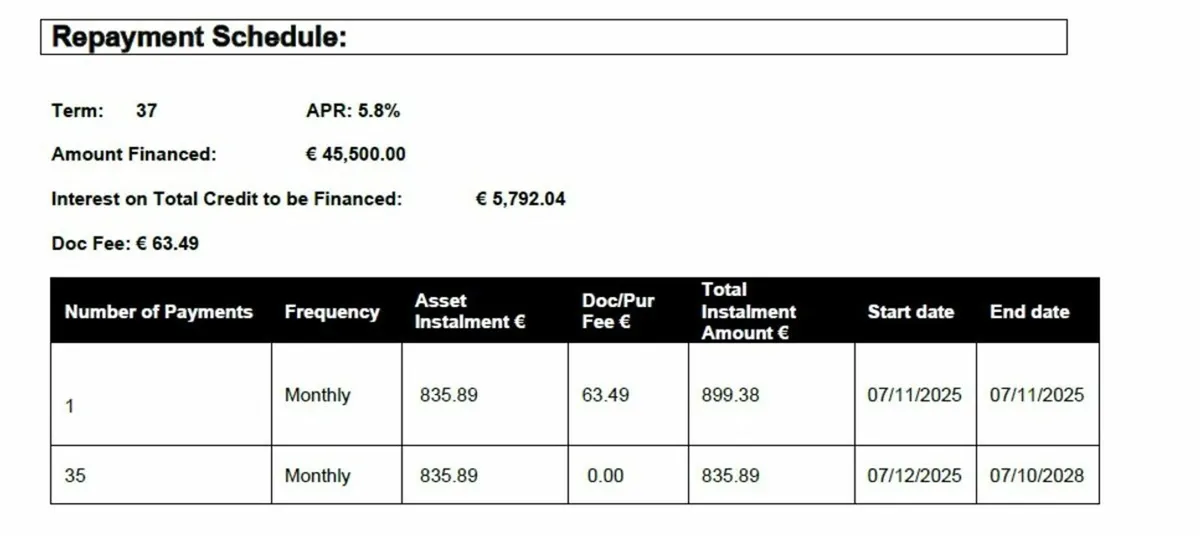Viewport: 1200px width, 536px height.
Task: Select the € 45,500.00 amount
Action: tap(355, 155)
